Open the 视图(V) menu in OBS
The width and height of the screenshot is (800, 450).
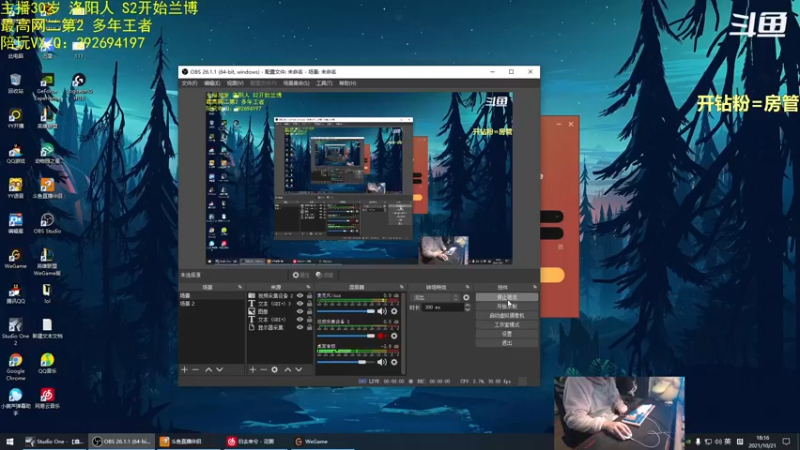click(x=235, y=83)
